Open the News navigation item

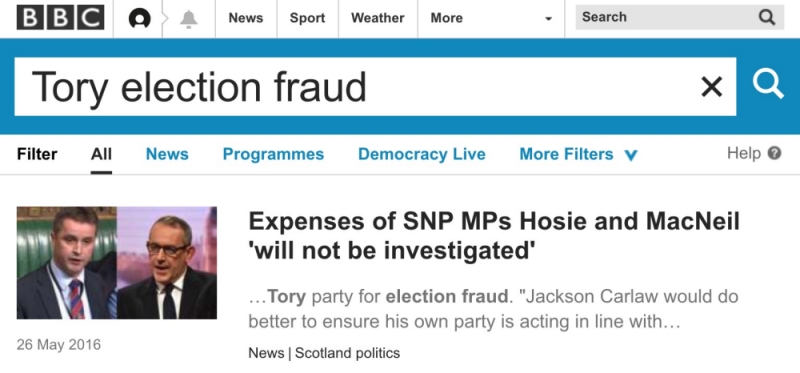tap(246, 18)
